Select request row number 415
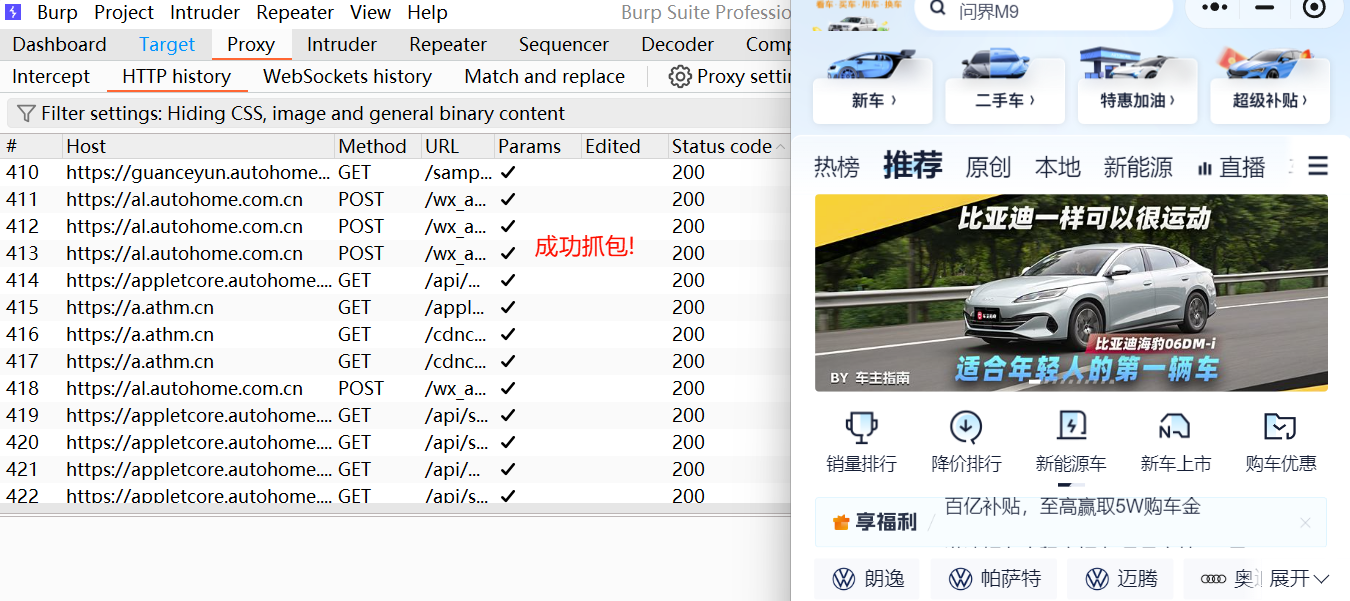This screenshot has width=1350, height=601. coord(397,307)
